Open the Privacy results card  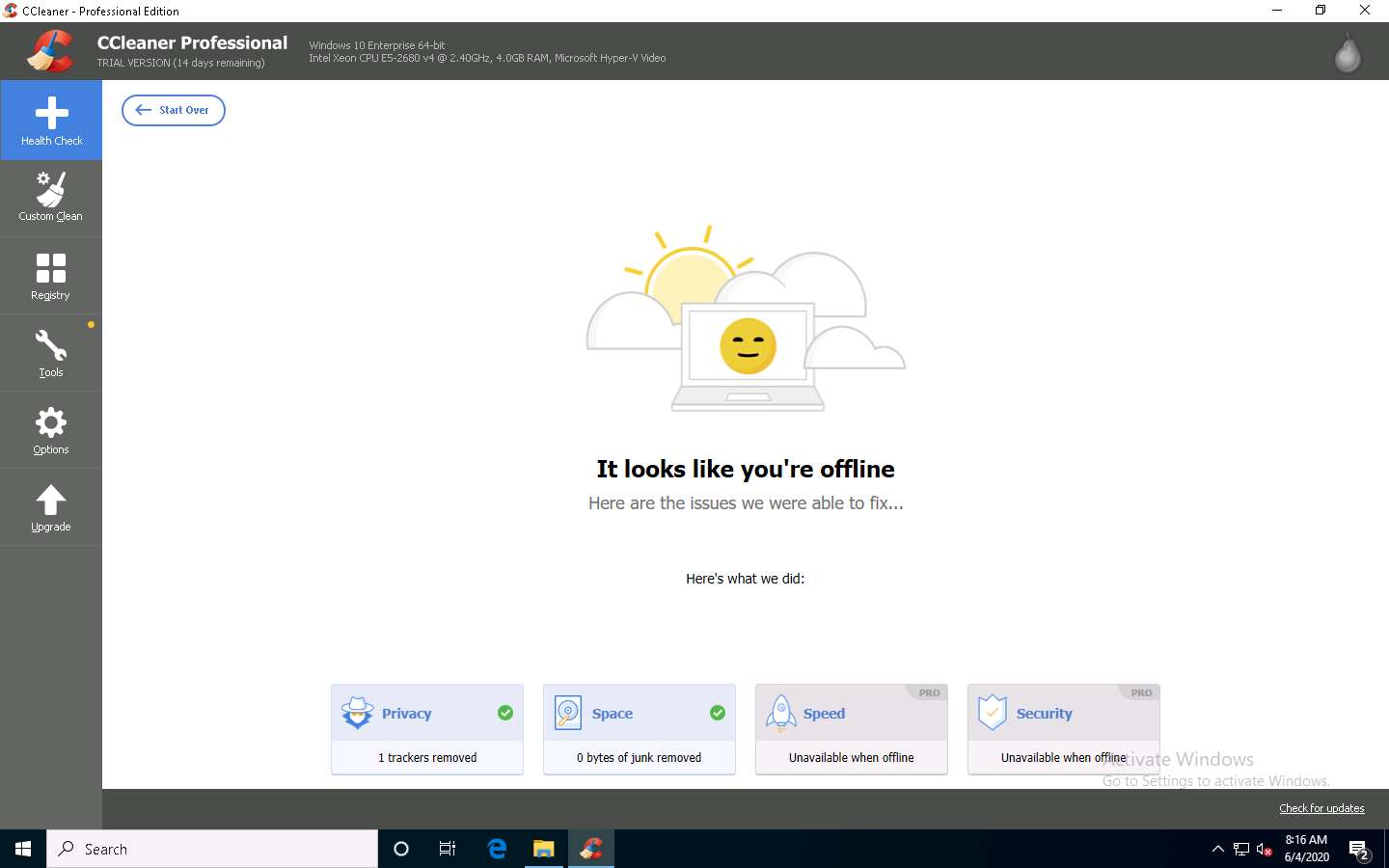tap(427, 729)
